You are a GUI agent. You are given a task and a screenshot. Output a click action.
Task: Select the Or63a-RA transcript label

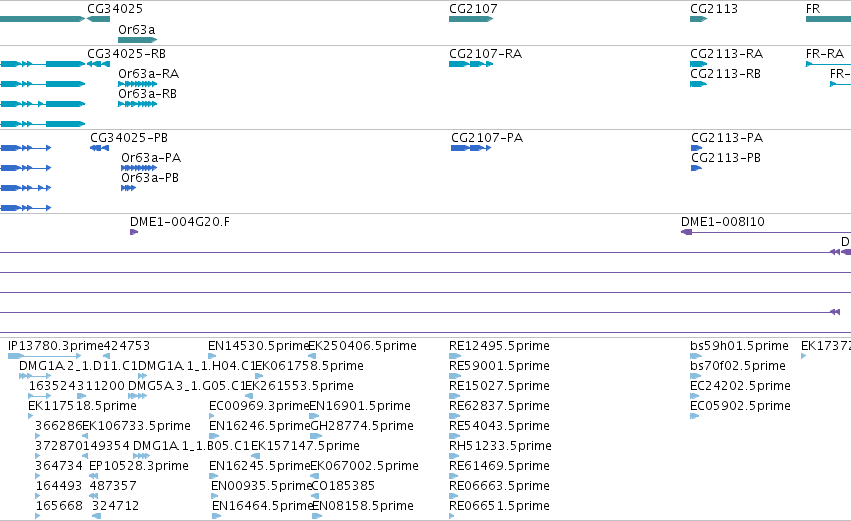pos(149,73)
